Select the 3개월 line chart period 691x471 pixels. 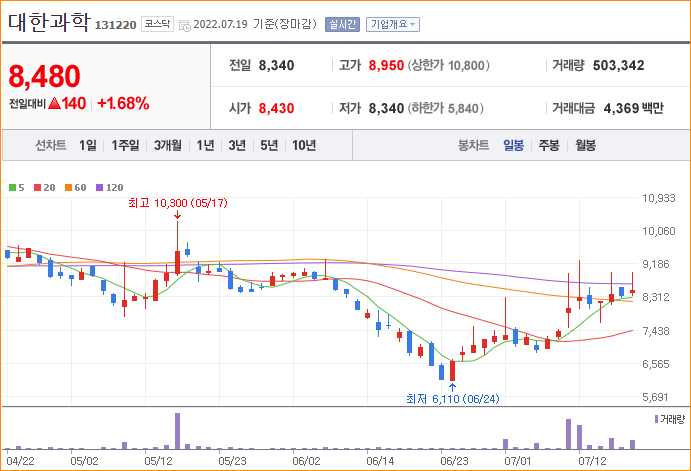[167, 145]
